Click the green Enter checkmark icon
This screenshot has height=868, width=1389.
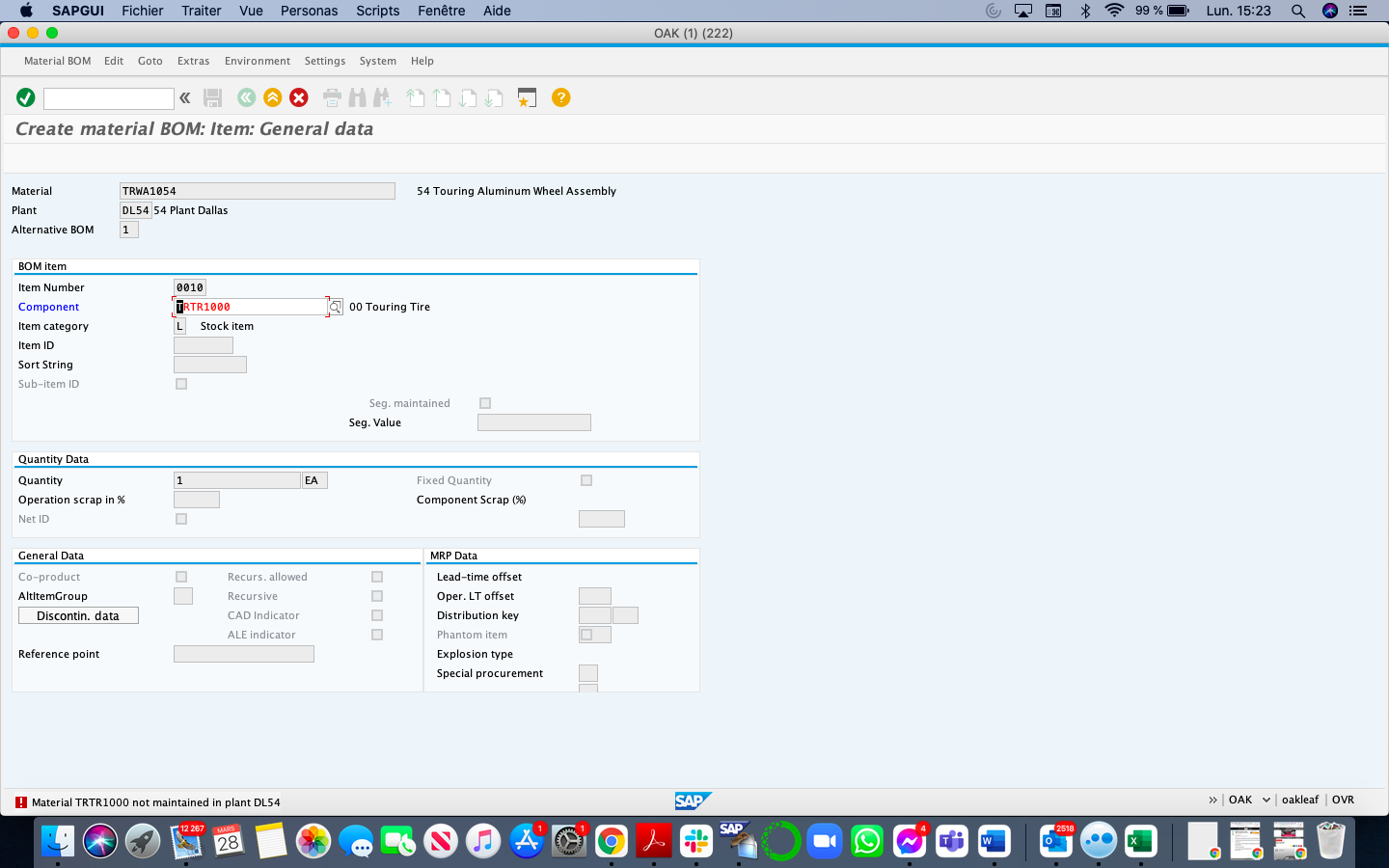click(26, 97)
